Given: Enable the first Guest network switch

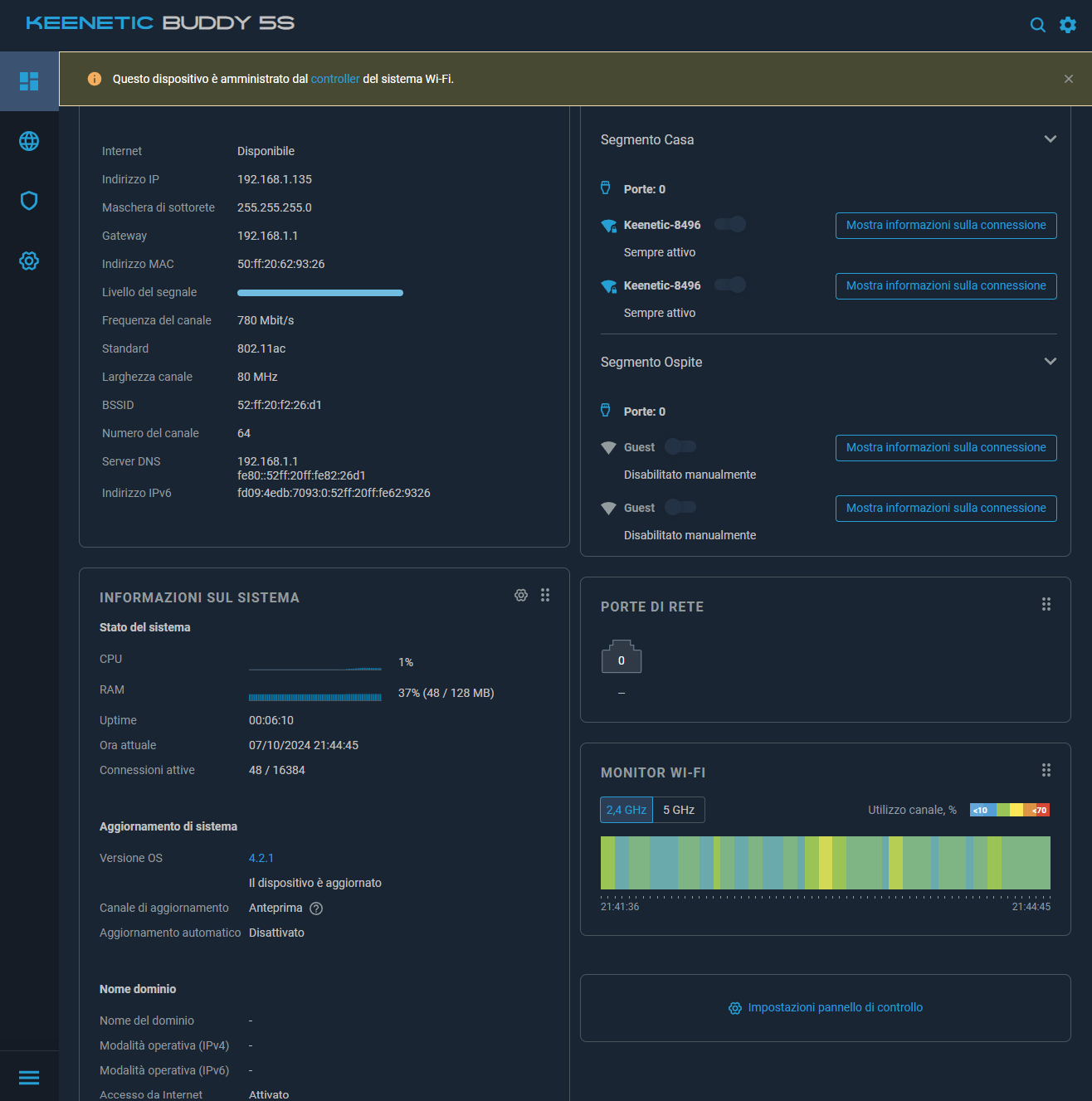Looking at the screenshot, I should tap(680, 446).
